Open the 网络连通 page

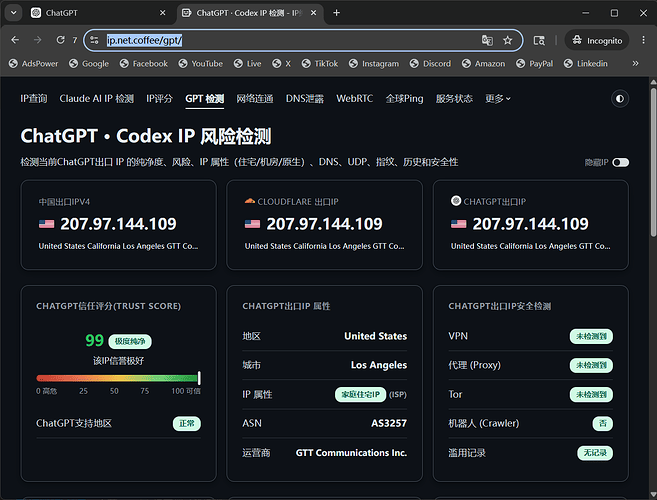pyautogui.click(x=255, y=98)
